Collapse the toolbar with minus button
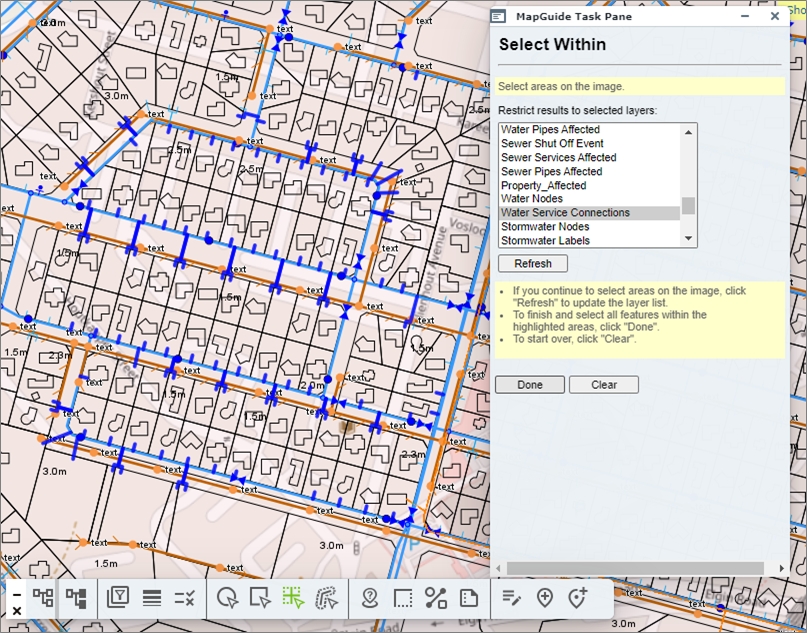This screenshot has height=633, width=807. tap(16, 593)
